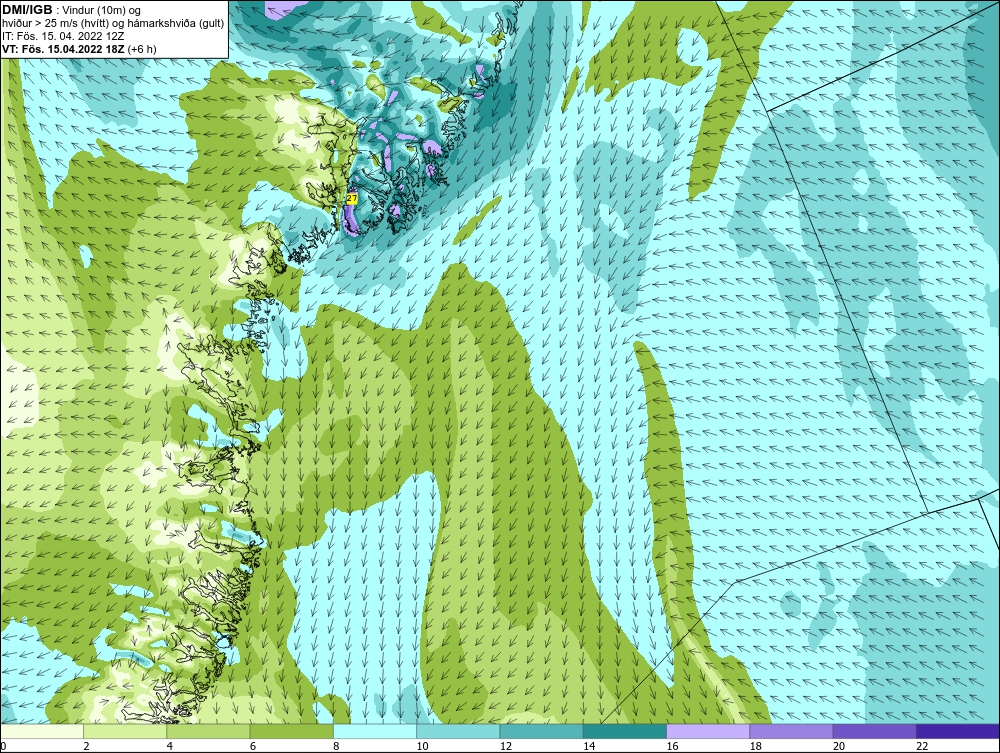Click the 'IT: Fös. 15. 04. 2022 12Z' line
This screenshot has width=1000, height=753.
pyautogui.click(x=63, y=36)
